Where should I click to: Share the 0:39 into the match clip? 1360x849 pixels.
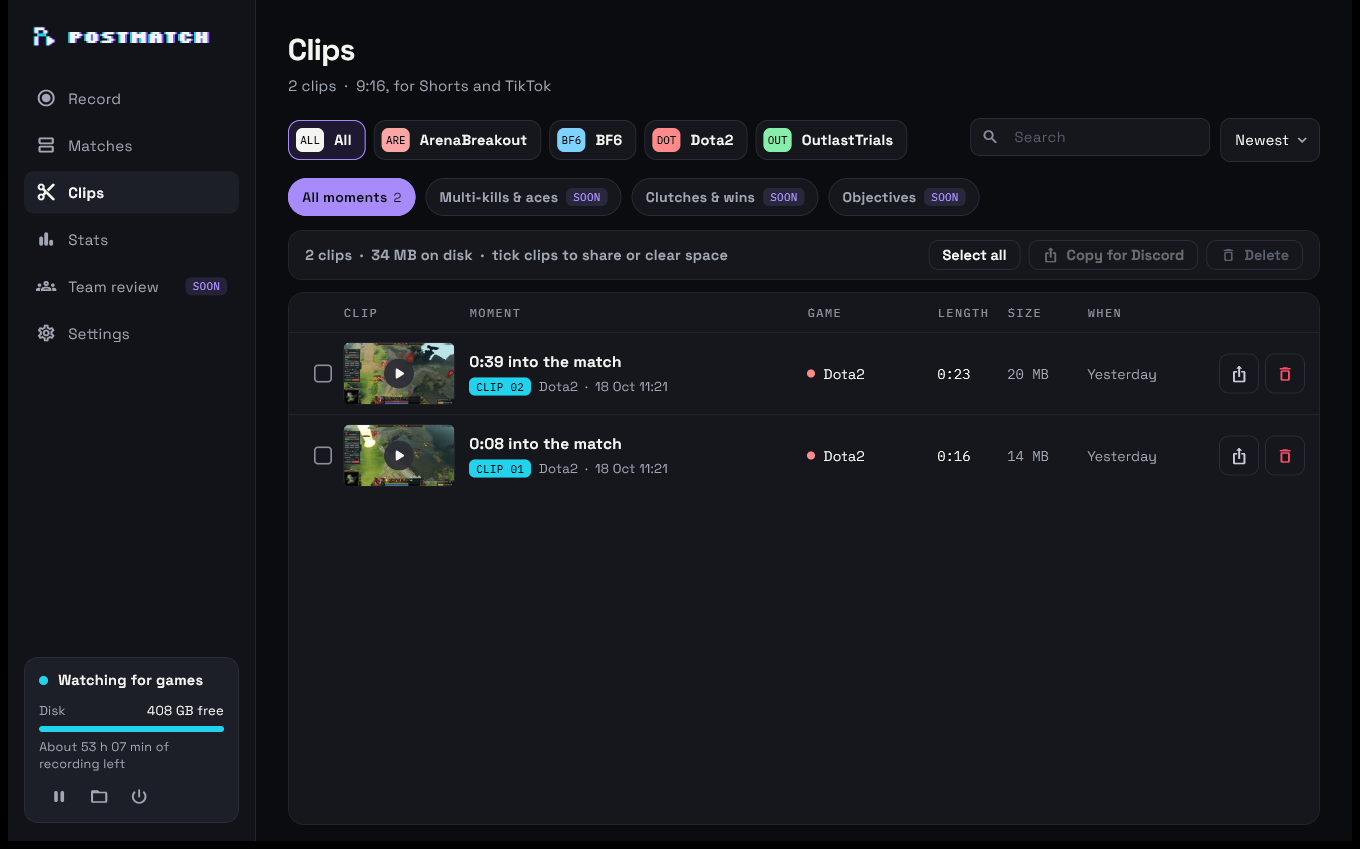pos(1239,374)
